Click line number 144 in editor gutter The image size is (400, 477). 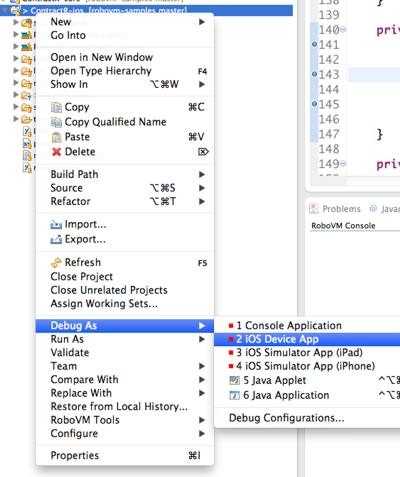coord(329,89)
